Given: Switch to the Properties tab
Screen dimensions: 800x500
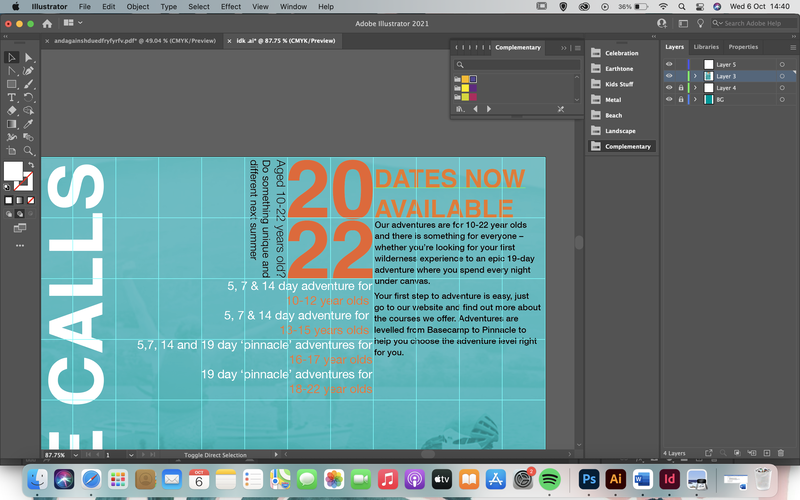Looking at the screenshot, I should (743, 47).
